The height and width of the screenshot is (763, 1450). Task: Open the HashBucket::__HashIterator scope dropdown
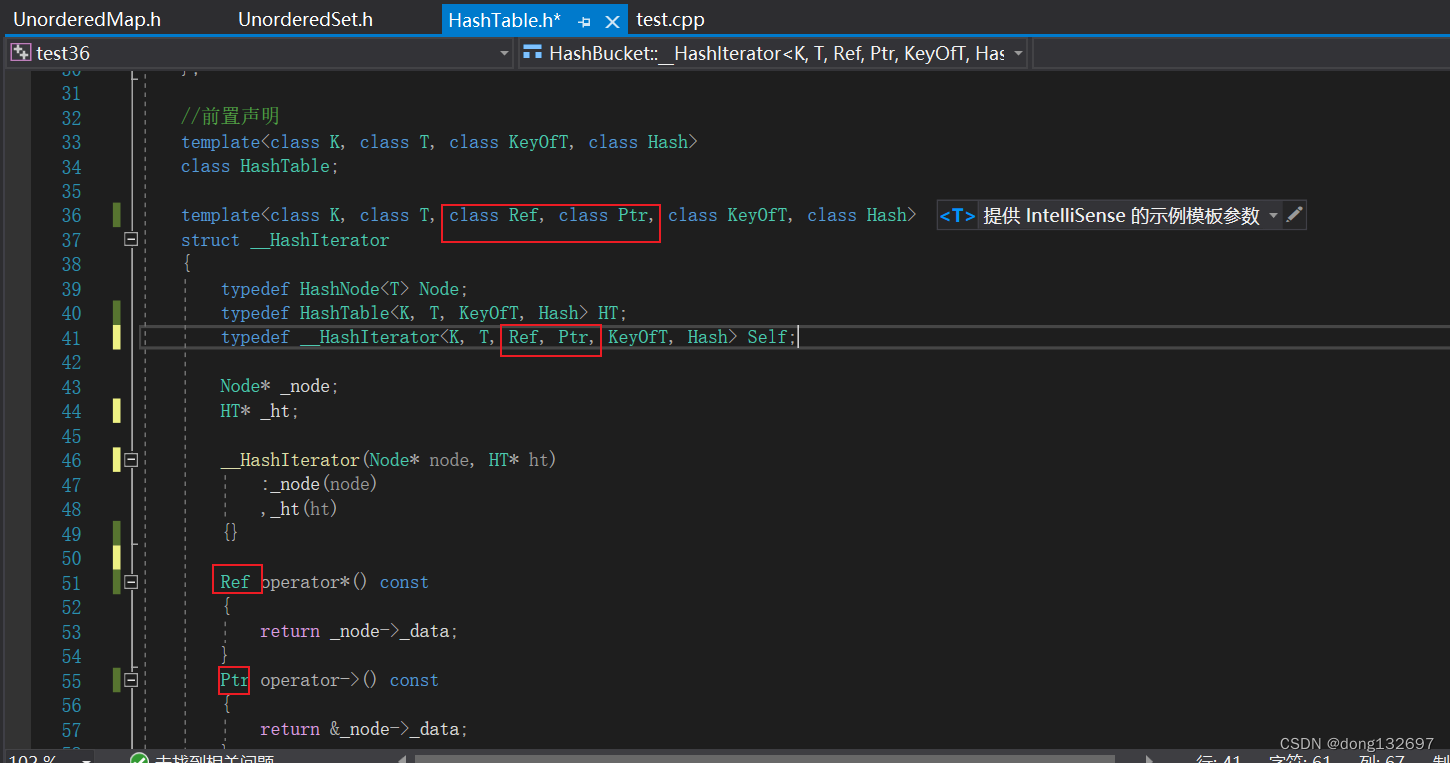[x=1018, y=53]
